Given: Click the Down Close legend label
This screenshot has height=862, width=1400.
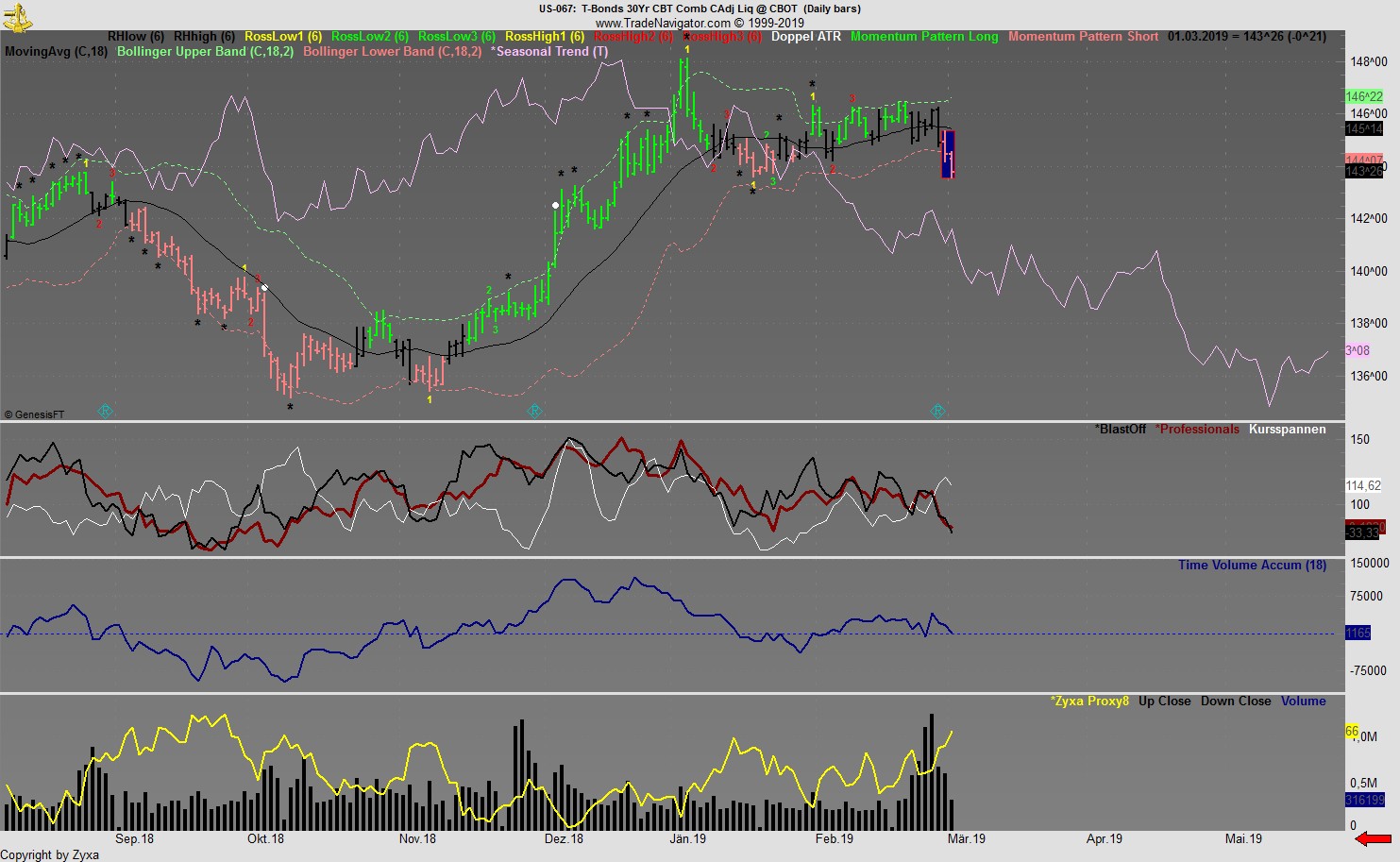Looking at the screenshot, I should coord(1236,701).
